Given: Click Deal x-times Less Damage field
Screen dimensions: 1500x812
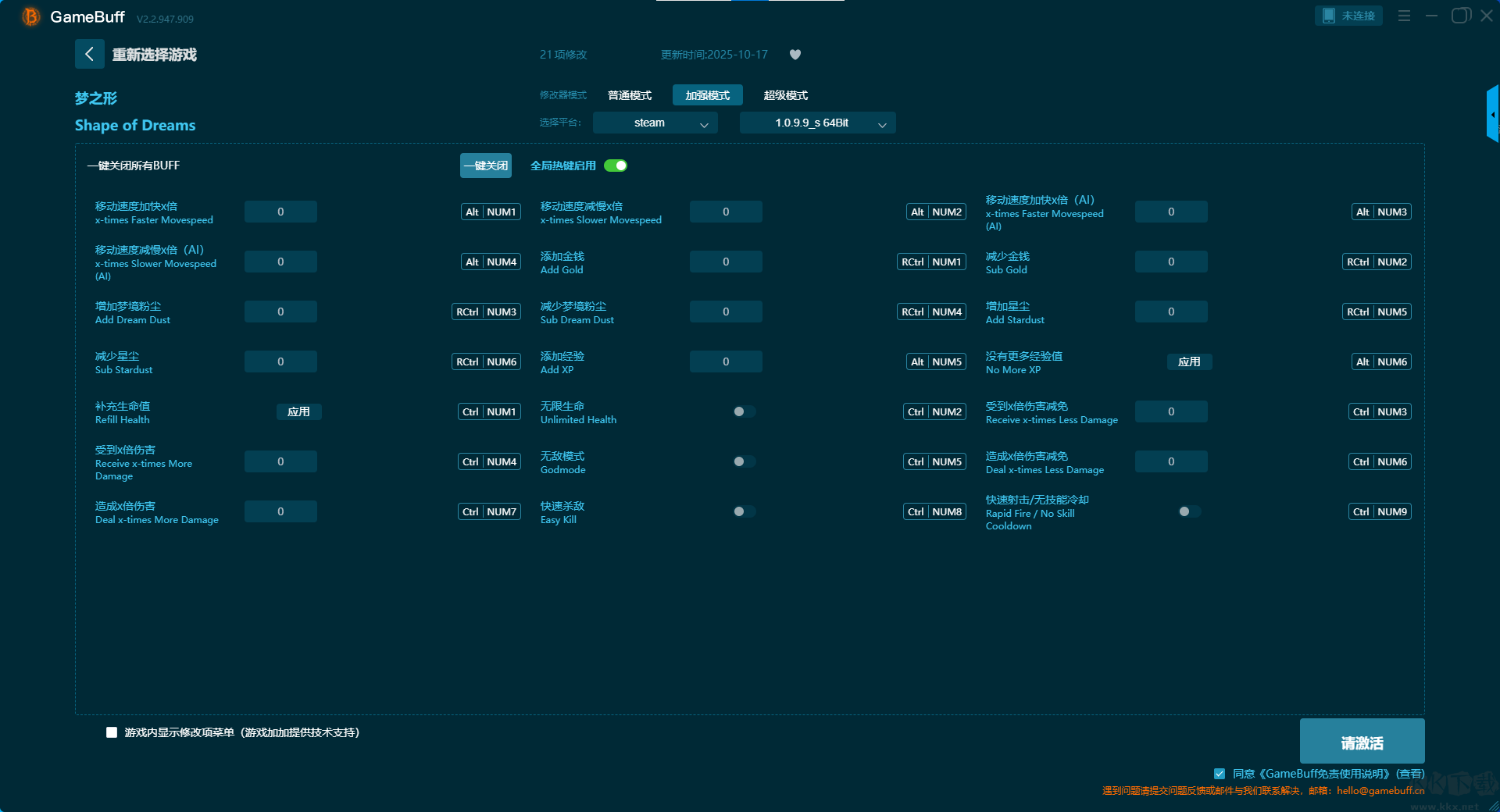Looking at the screenshot, I should coord(1171,461).
